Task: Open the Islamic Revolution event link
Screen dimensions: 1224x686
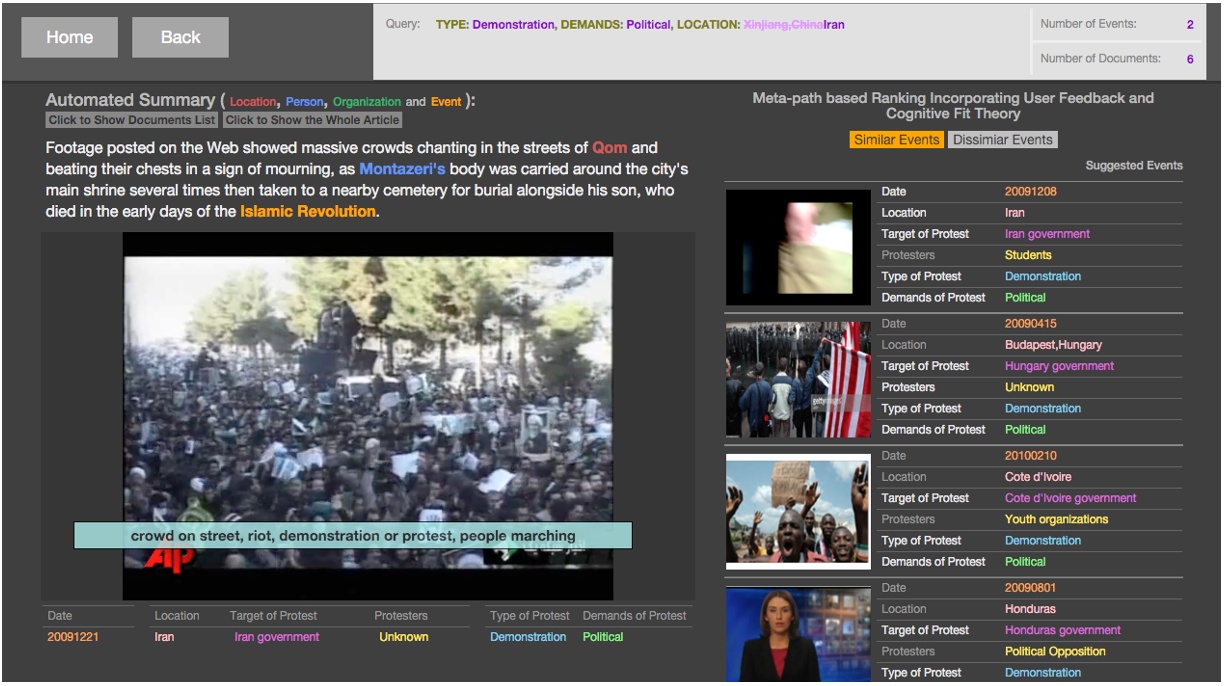Action: pos(308,211)
